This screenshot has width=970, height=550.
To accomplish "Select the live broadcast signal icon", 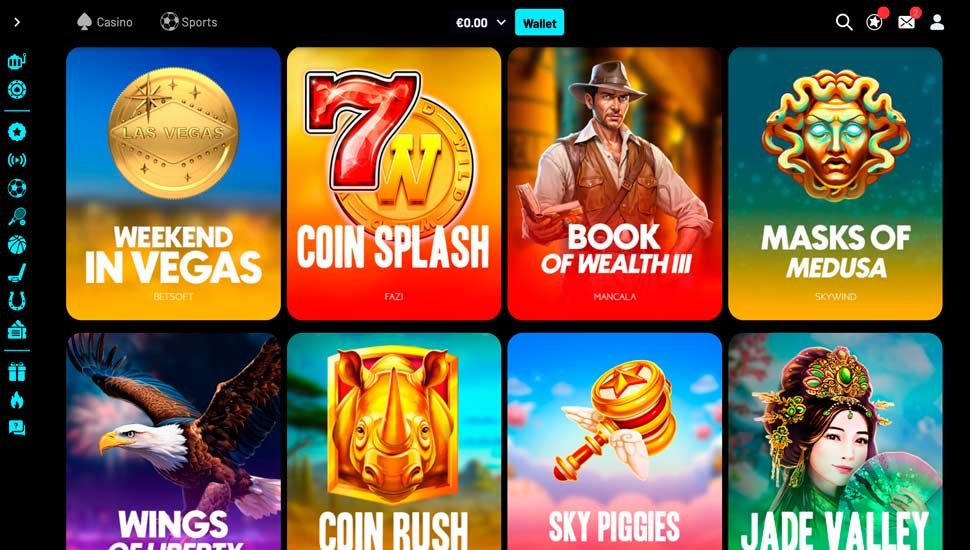I will tap(17, 160).
